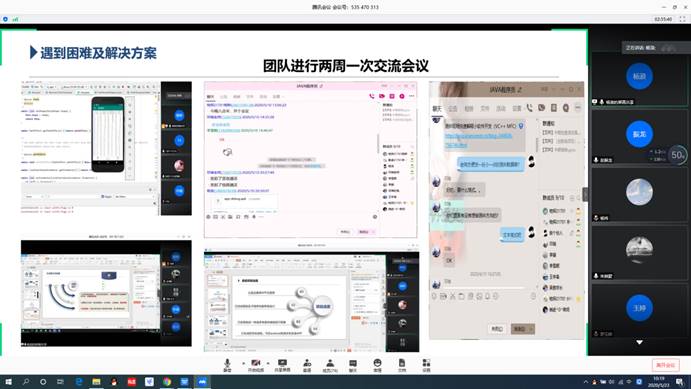The image size is (691, 389).
Task: Open the Windows Start menu
Action: point(8,382)
